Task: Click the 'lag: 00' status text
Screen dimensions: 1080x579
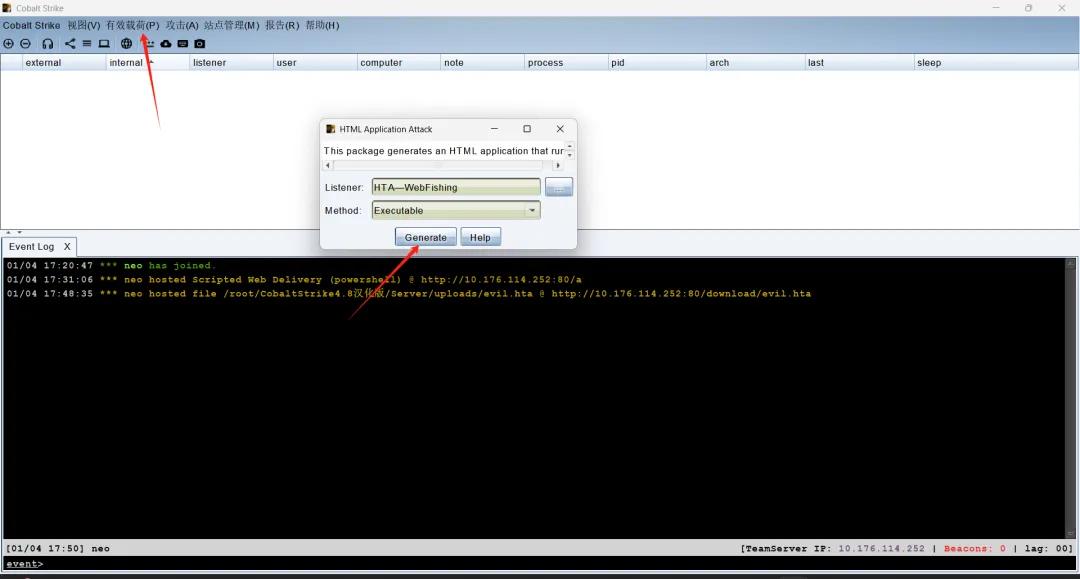Action: pos(1048,549)
